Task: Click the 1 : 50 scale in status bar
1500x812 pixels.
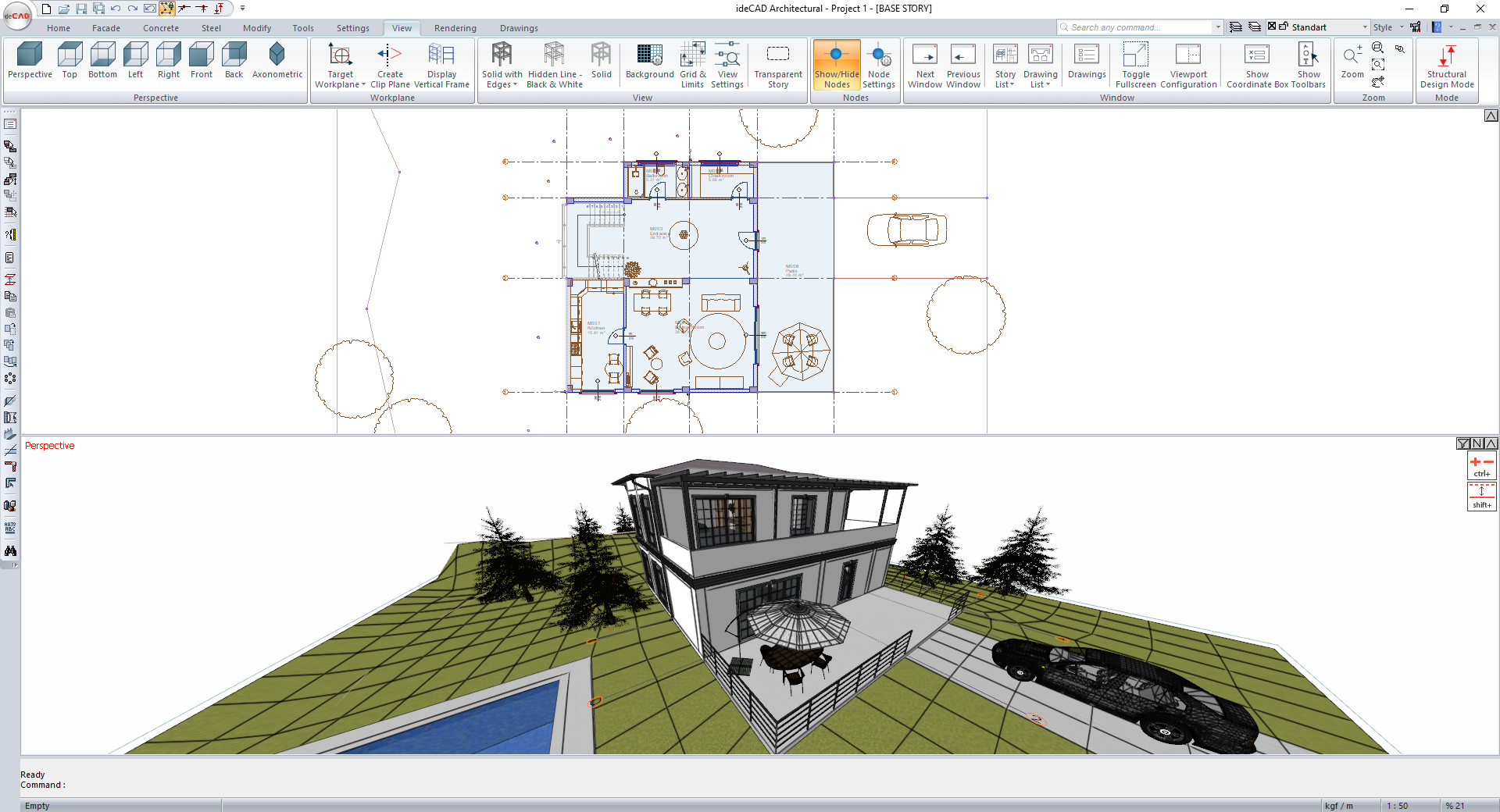Action: click(1398, 806)
